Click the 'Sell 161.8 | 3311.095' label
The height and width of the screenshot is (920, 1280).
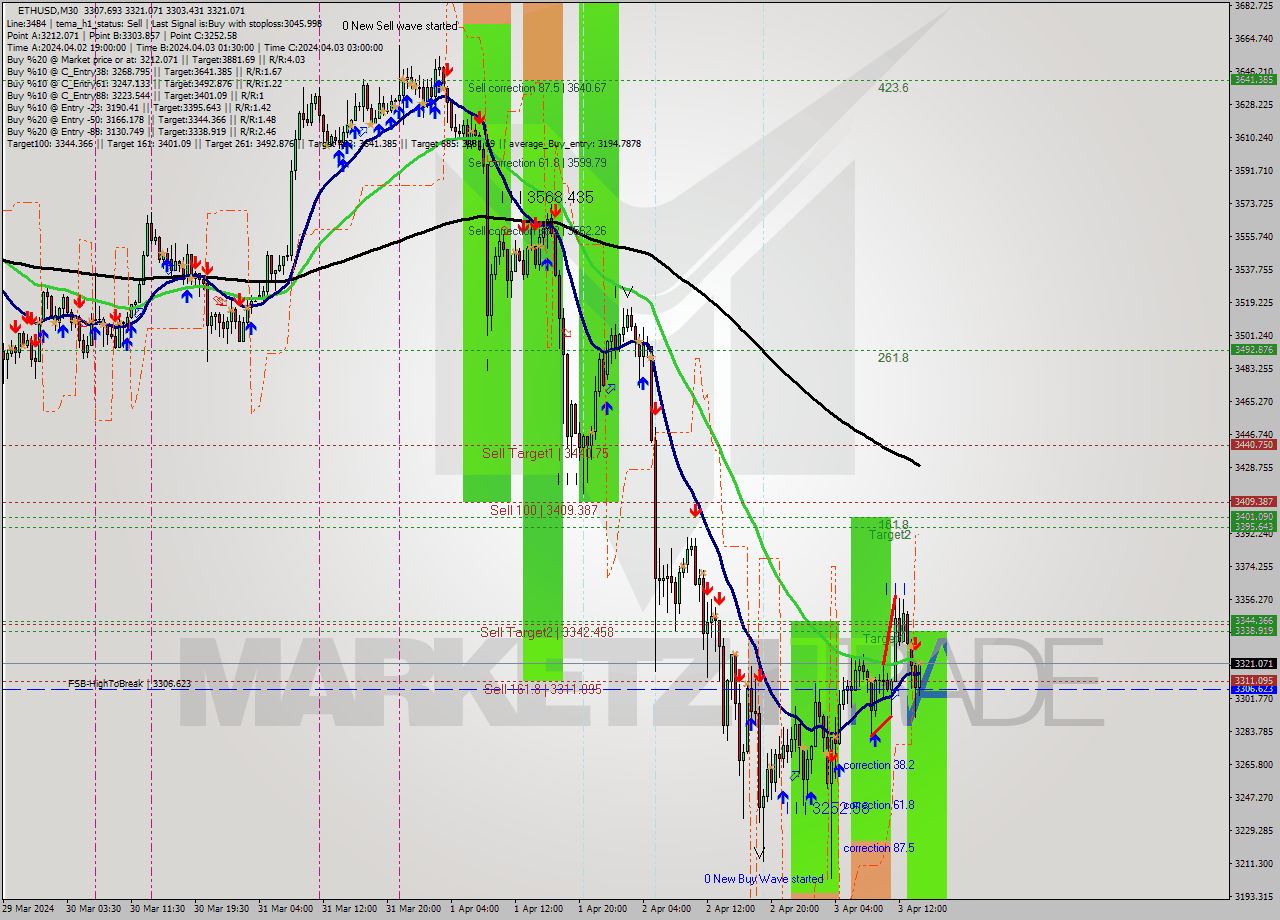(x=543, y=689)
